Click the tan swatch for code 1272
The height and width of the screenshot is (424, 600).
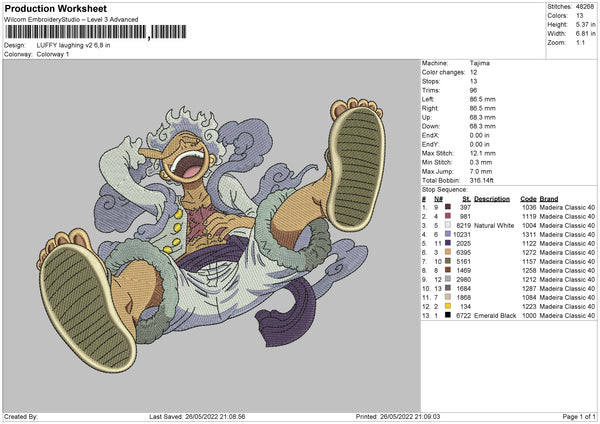click(x=448, y=252)
